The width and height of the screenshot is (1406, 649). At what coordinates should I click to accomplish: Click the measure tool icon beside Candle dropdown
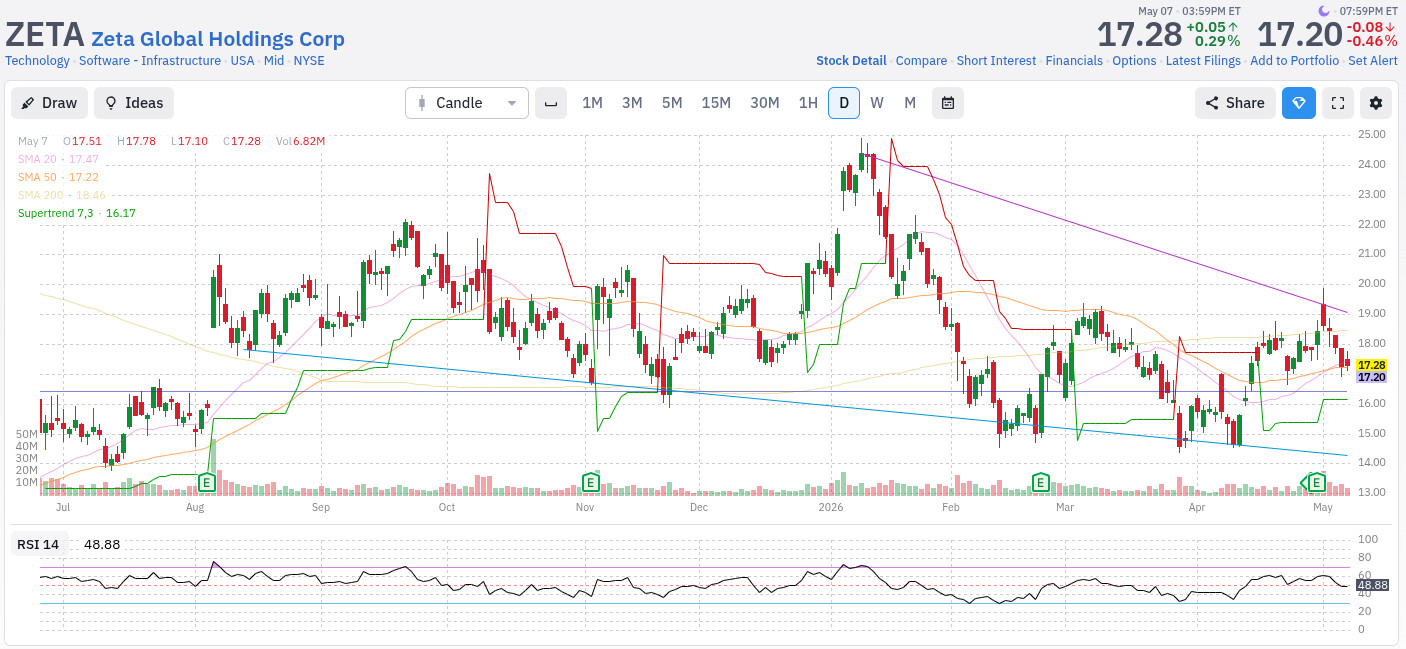click(x=551, y=103)
